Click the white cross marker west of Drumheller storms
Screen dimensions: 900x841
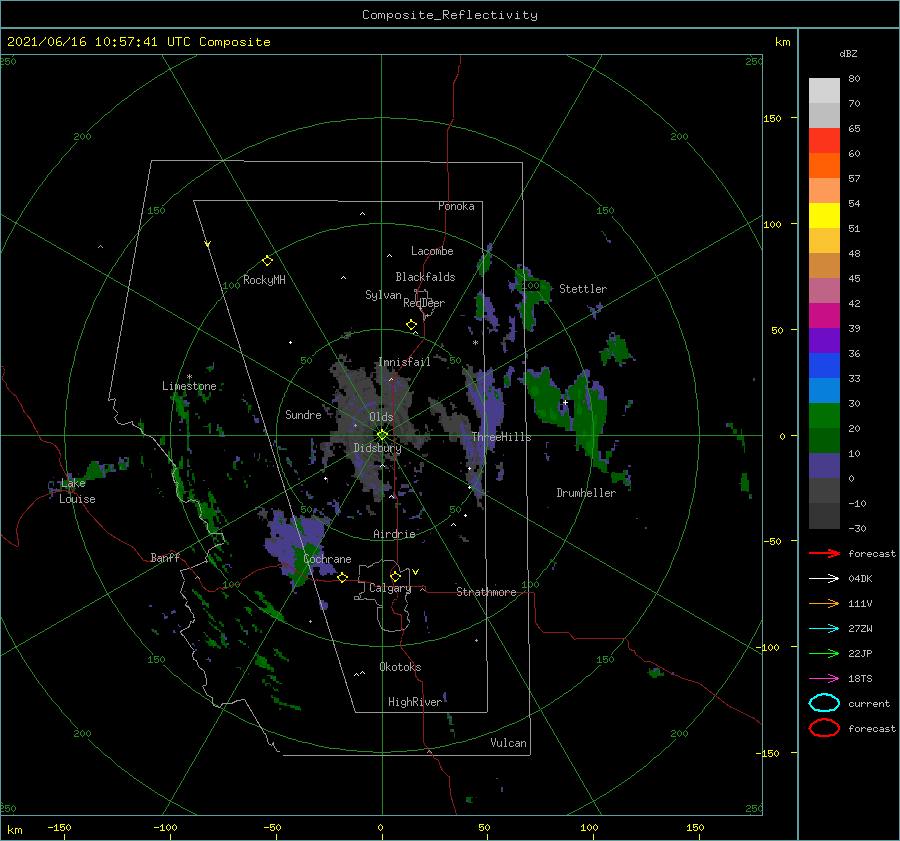pyautogui.click(x=565, y=402)
